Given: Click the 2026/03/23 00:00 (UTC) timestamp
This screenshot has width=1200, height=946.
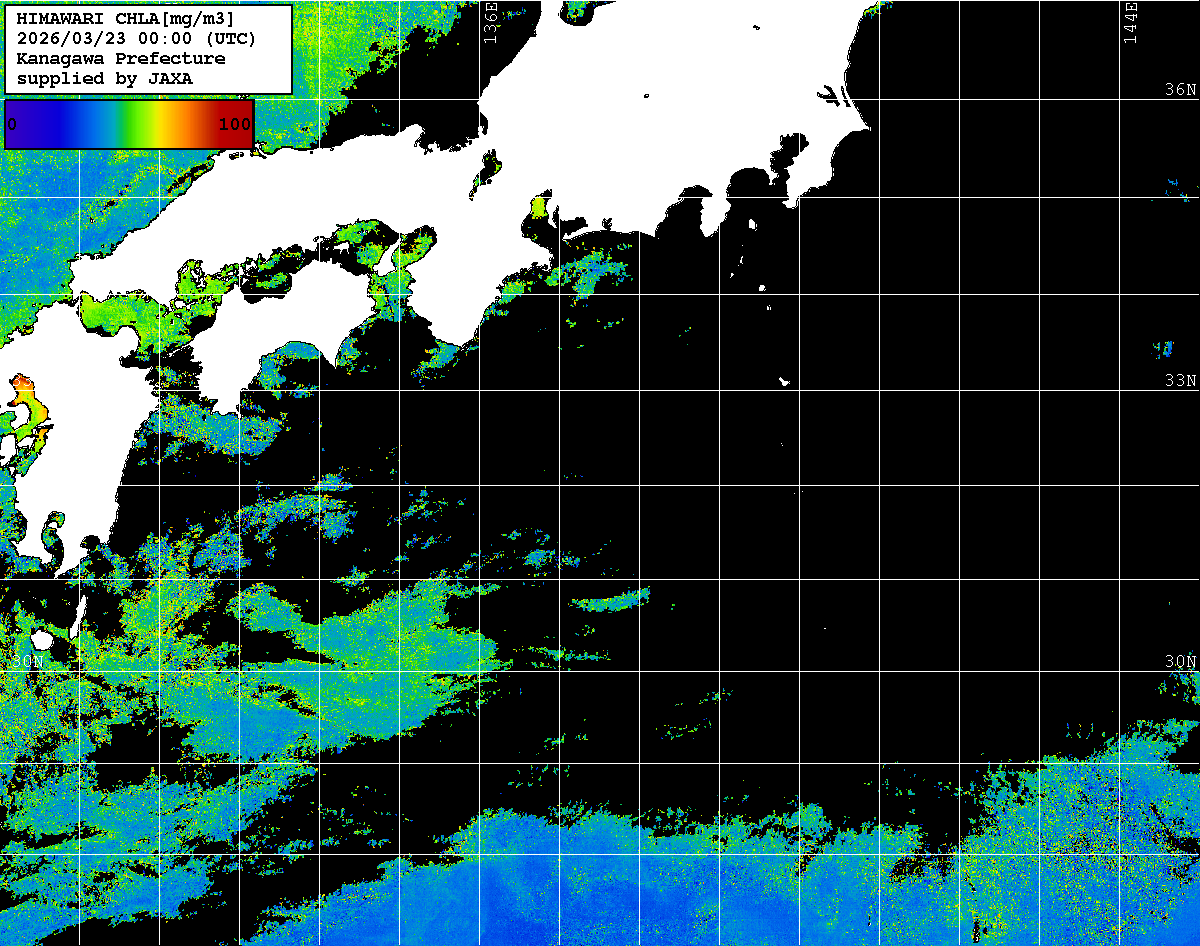Looking at the screenshot, I should coord(136,39).
